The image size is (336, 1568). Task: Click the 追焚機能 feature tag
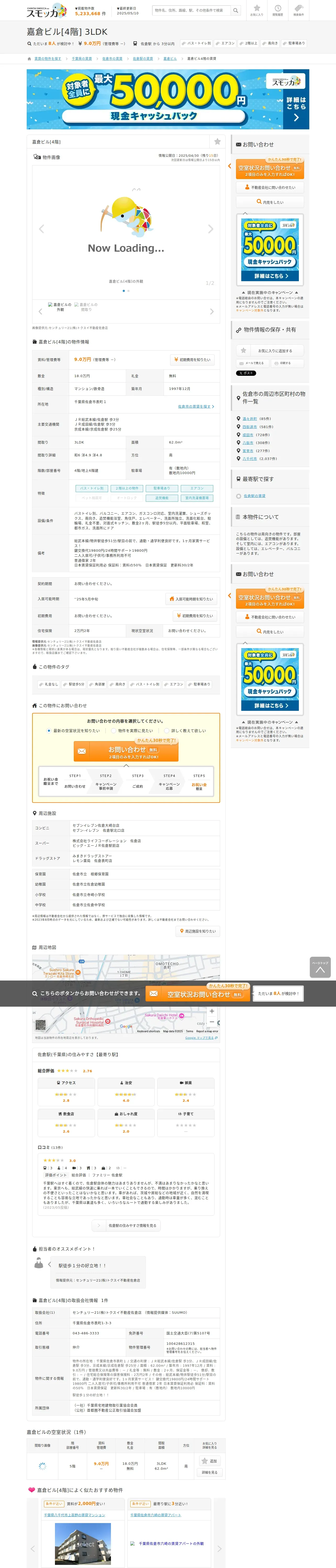(x=162, y=498)
